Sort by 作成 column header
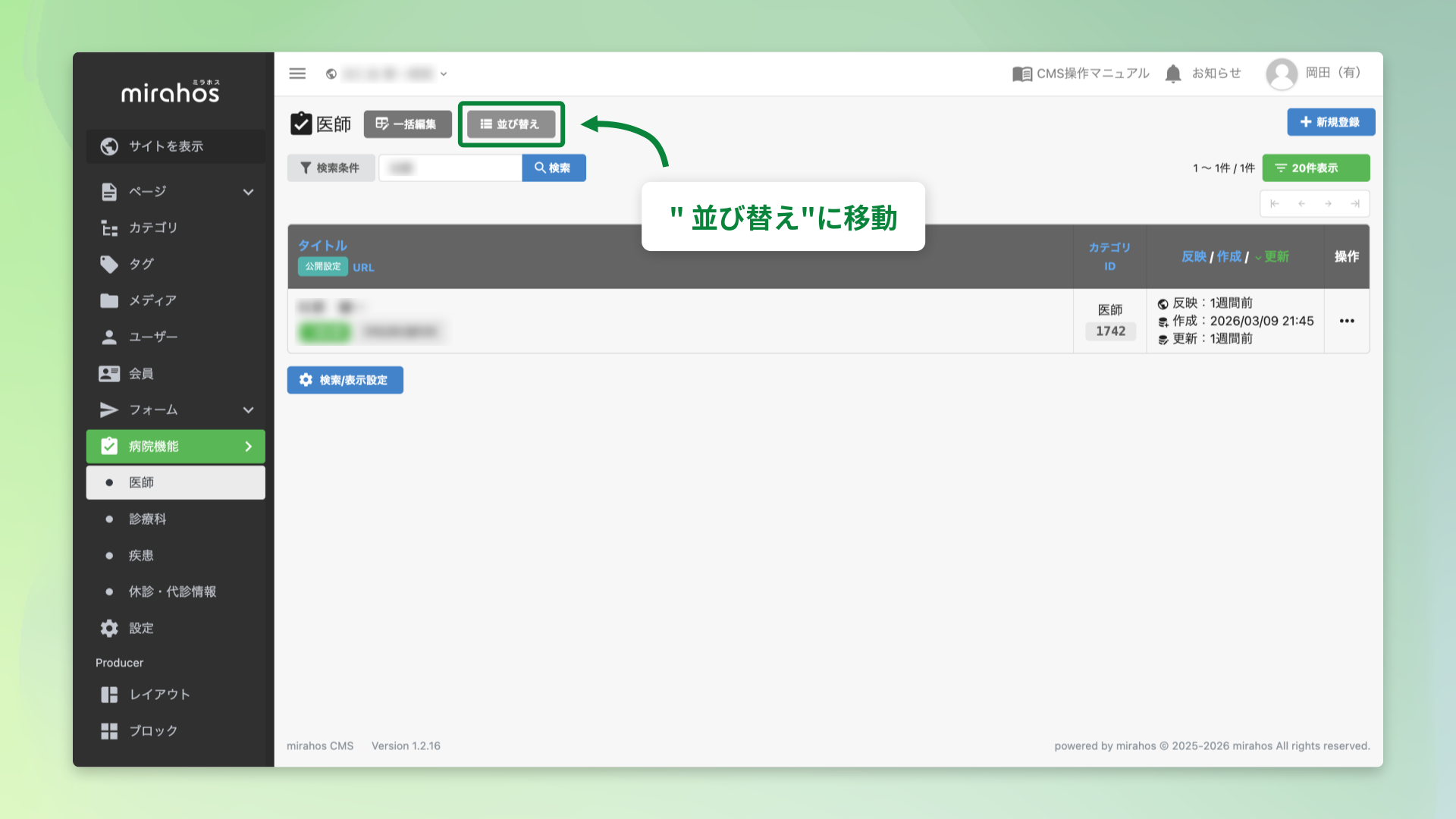Viewport: 1456px width, 819px height. pyautogui.click(x=1229, y=257)
